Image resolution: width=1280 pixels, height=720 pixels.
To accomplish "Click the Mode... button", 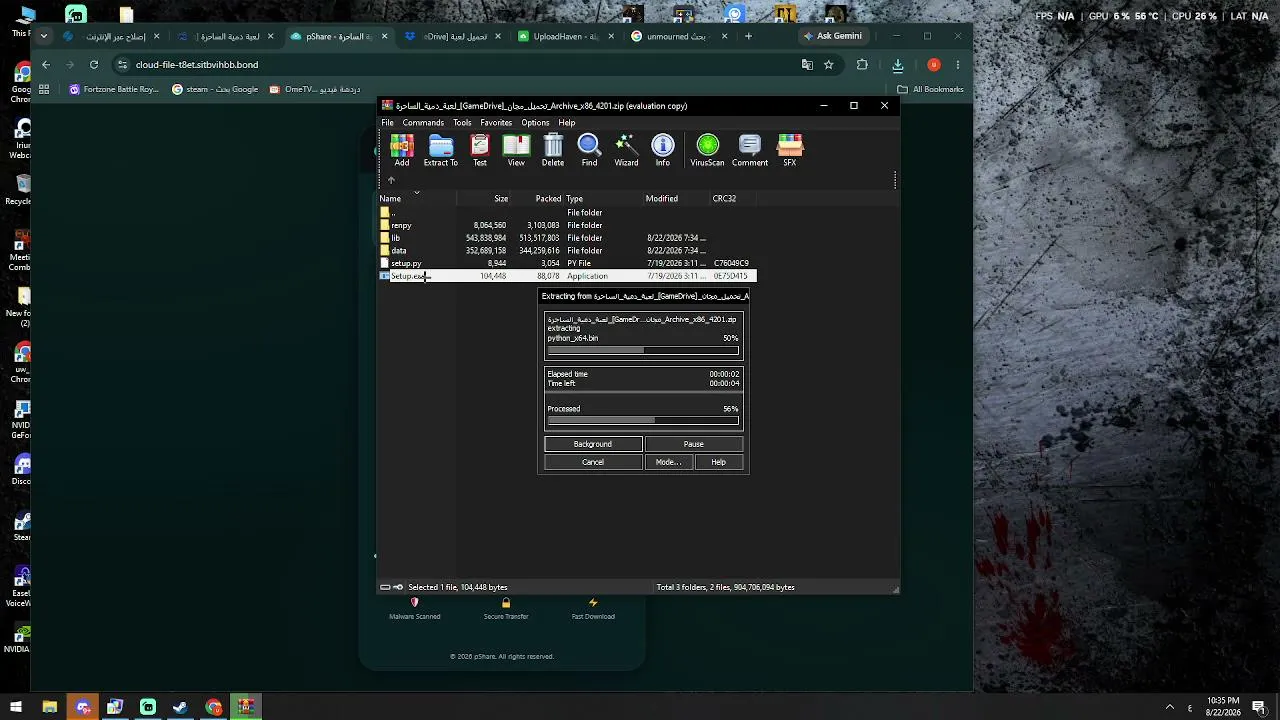I will 668,462.
